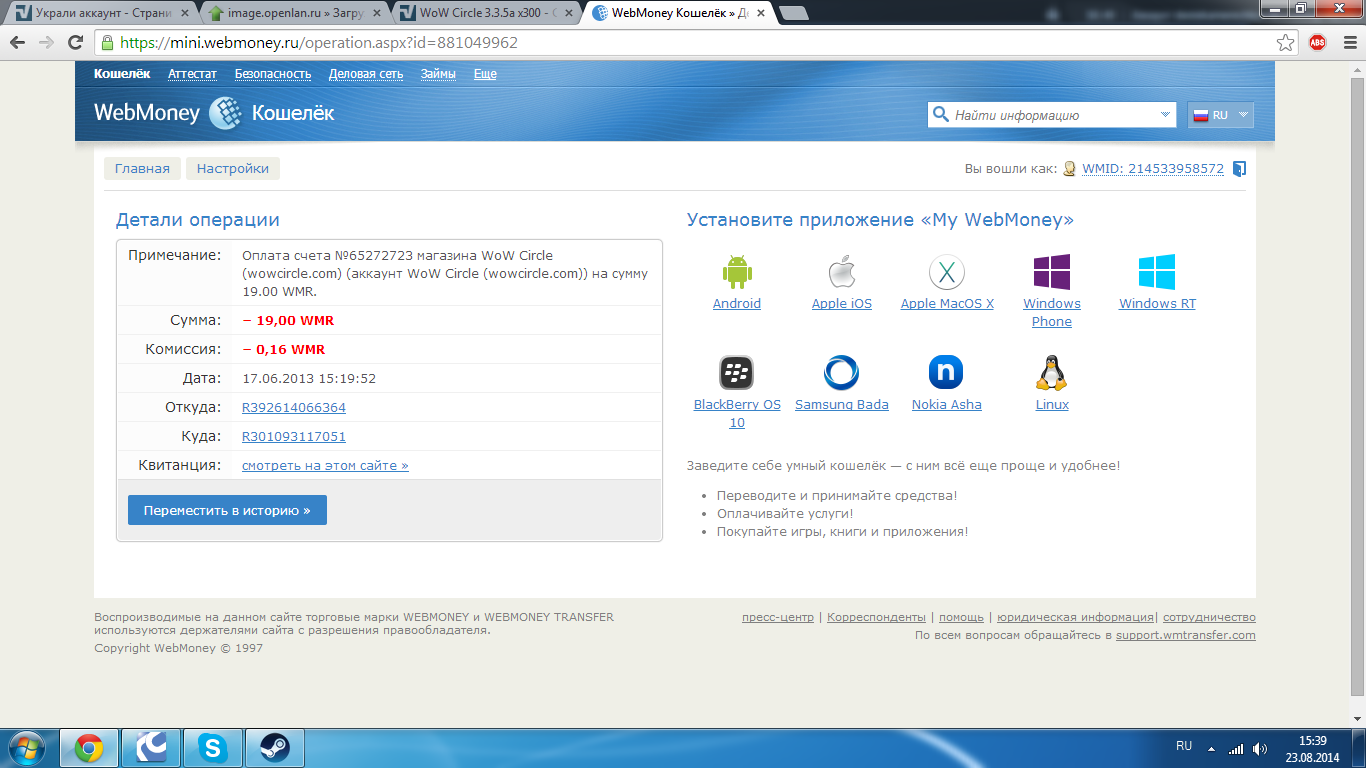
Task: Open the Adblock extension icon
Action: (x=1317, y=43)
